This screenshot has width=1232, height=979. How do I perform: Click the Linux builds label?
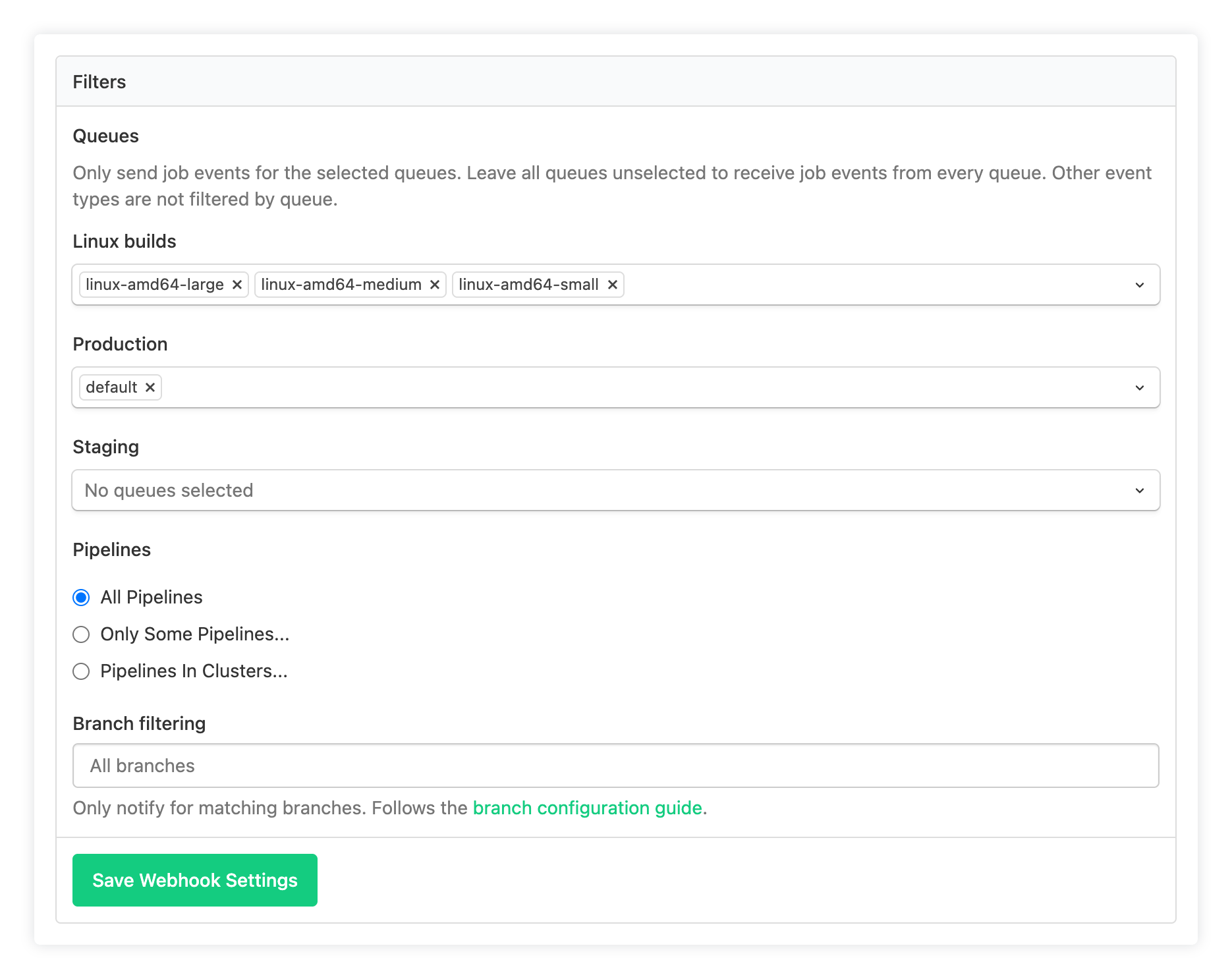click(x=125, y=241)
